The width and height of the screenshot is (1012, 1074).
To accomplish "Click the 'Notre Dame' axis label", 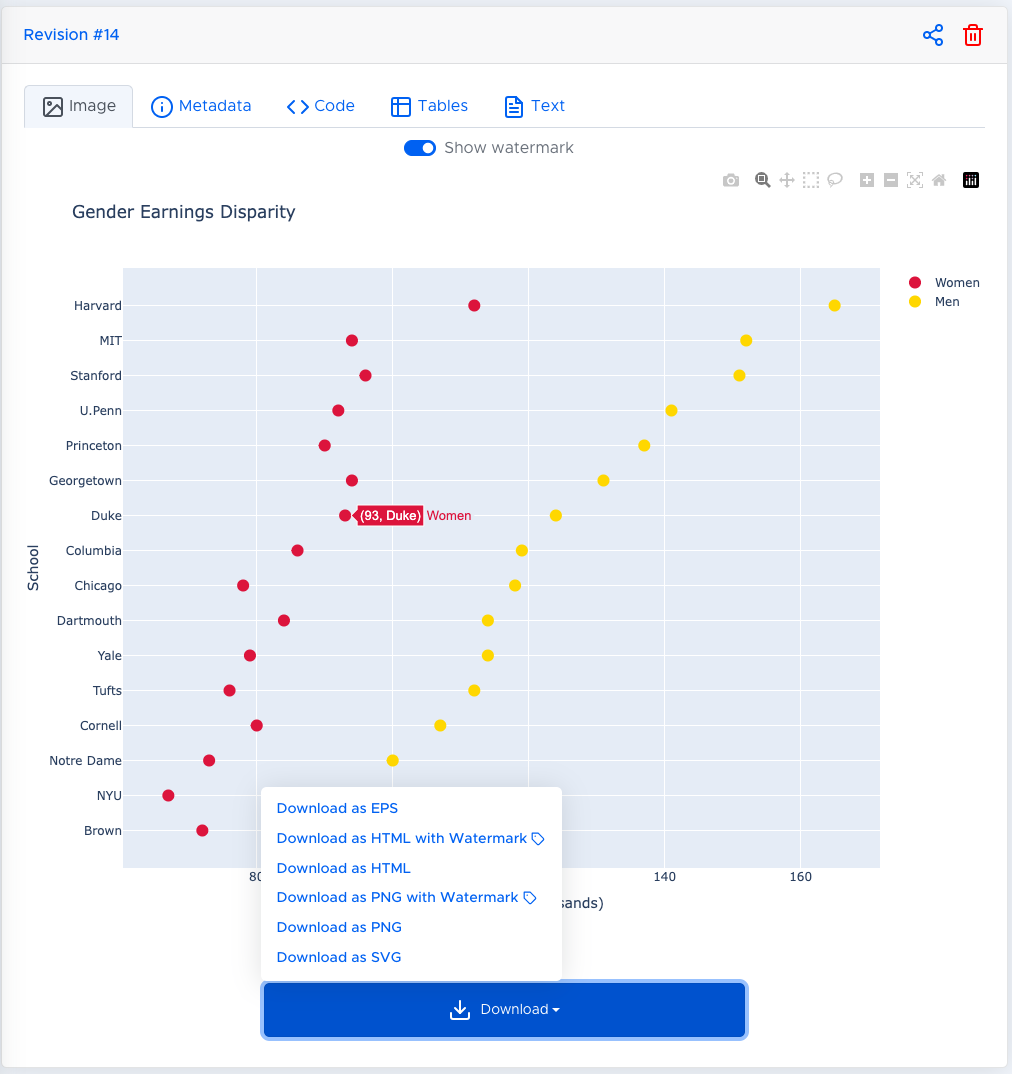I will click(86, 761).
